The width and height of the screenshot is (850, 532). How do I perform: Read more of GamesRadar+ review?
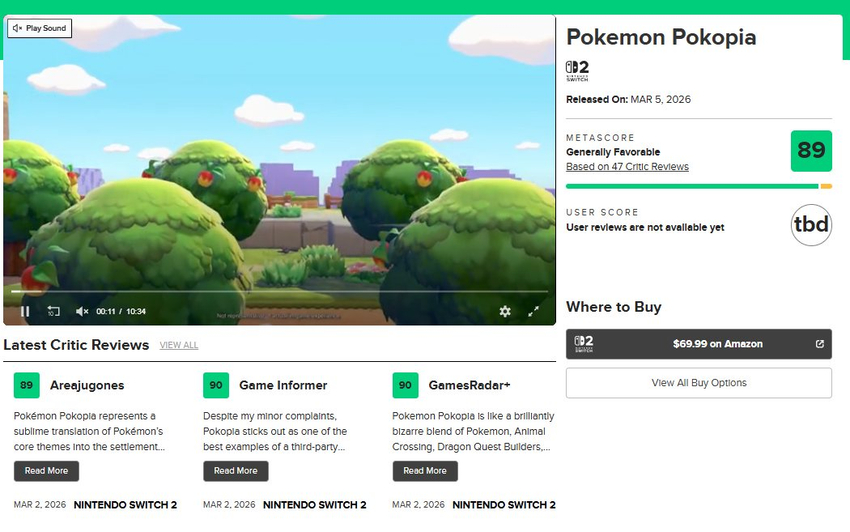[x=424, y=471]
